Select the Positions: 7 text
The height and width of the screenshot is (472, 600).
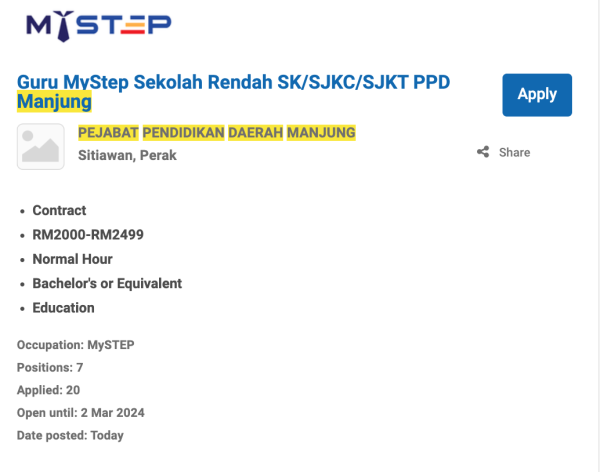(x=50, y=368)
